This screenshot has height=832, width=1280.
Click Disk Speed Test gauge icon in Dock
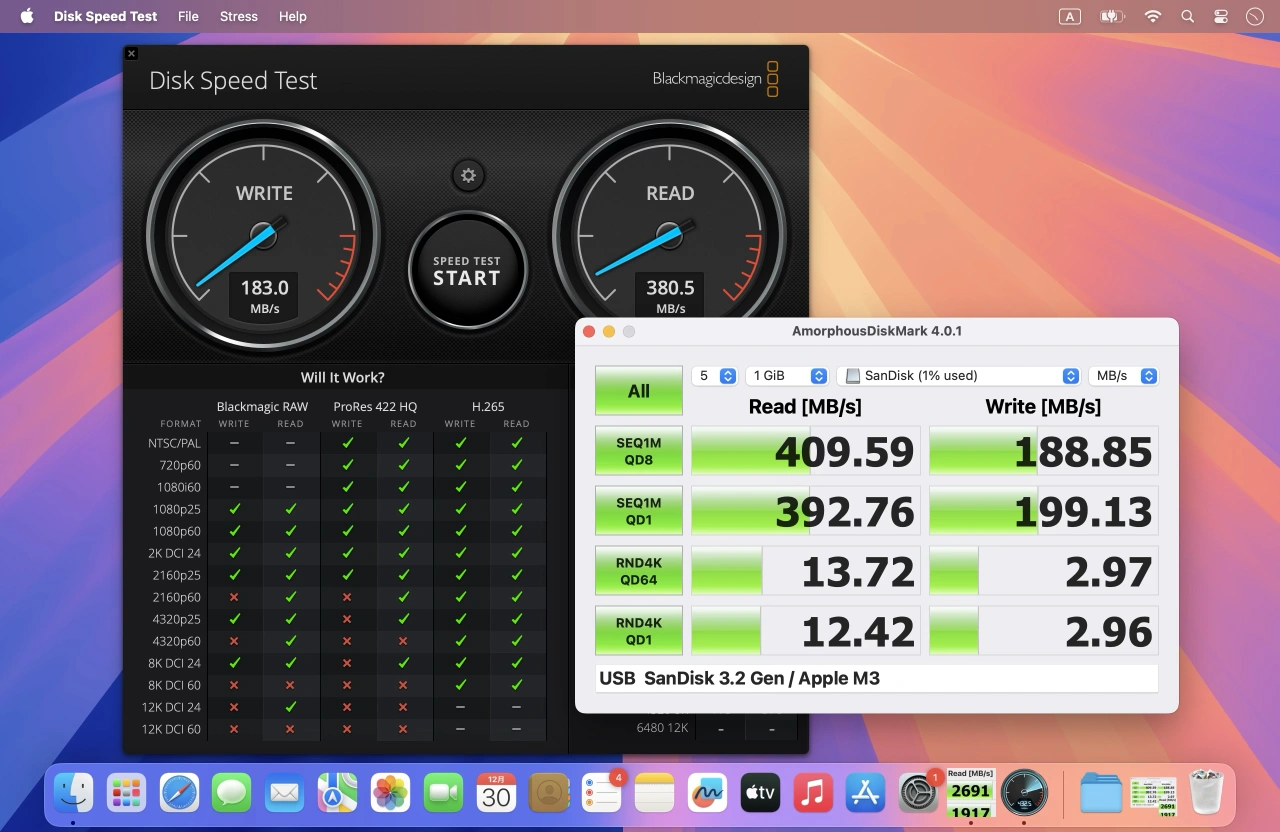[x=1024, y=794]
